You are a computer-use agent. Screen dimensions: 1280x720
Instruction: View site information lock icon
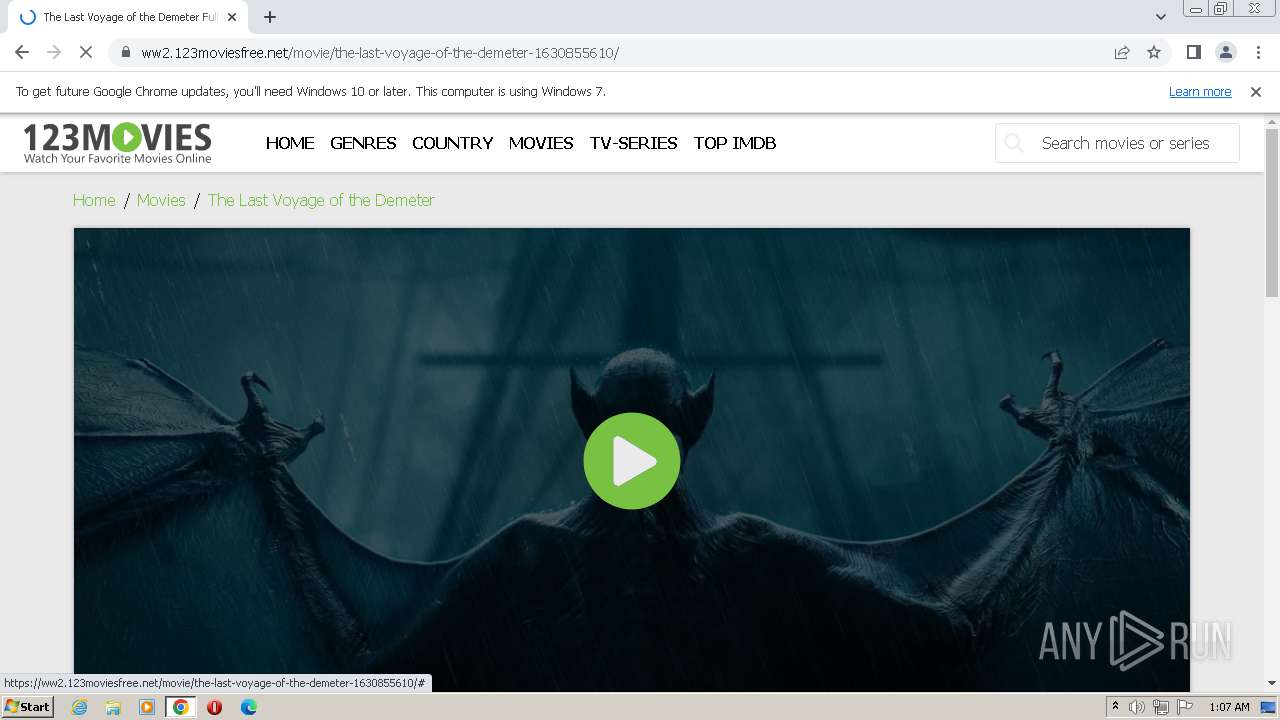(125, 52)
